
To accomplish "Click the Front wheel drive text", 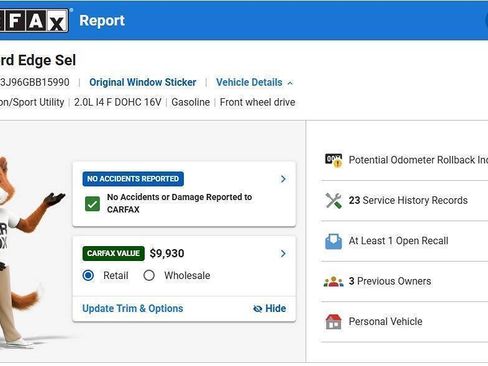I will (x=258, y=102).
